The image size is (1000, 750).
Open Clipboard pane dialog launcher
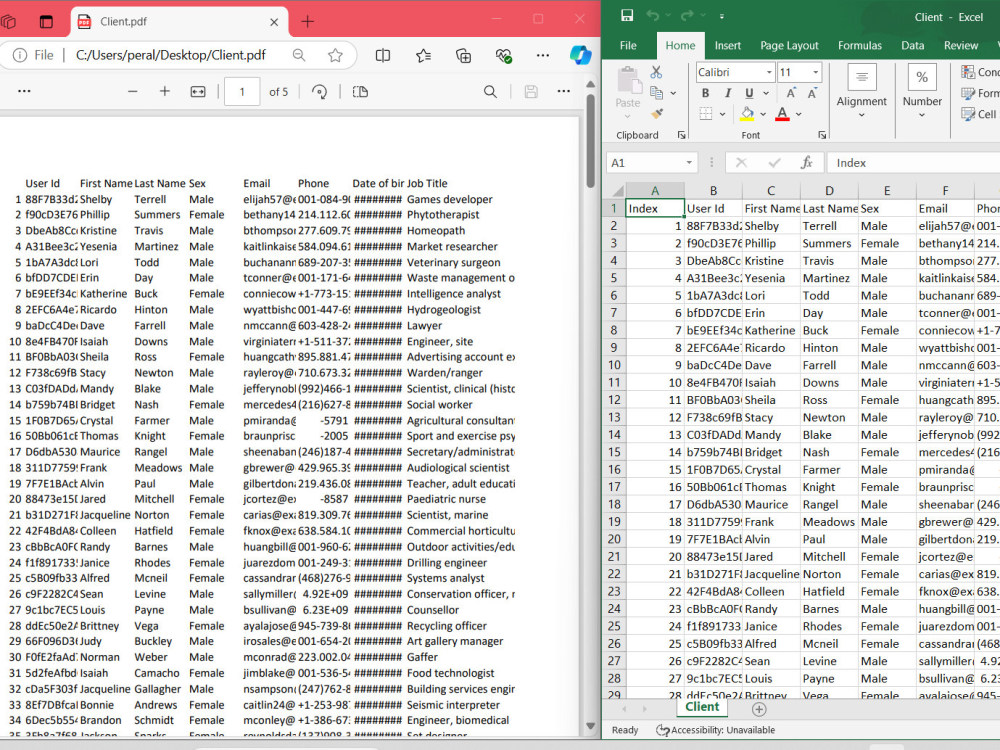click(x=682, y=135)
